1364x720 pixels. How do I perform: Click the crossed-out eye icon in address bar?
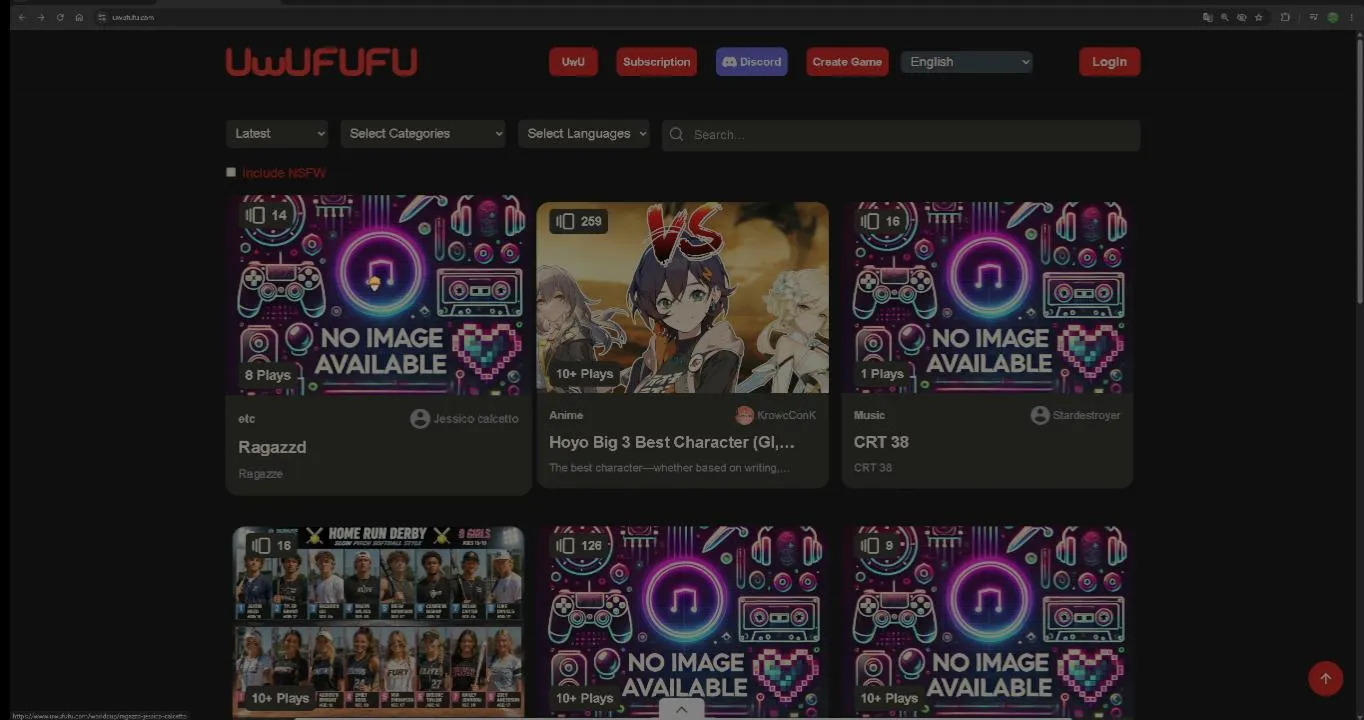(1241, 17)
